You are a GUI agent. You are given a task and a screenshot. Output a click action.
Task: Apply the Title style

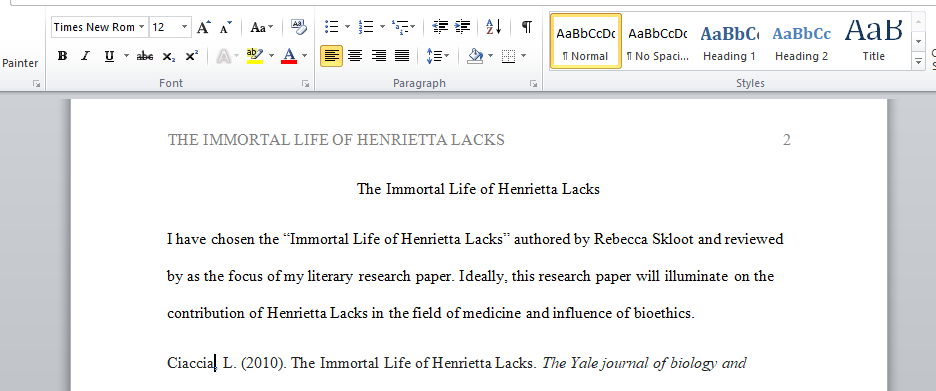pyautogui.click(x=873, y=41)
